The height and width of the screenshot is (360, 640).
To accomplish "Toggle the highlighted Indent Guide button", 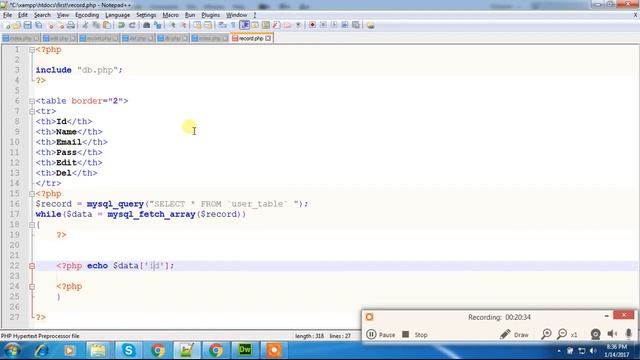I will click(x=244, y=25).
